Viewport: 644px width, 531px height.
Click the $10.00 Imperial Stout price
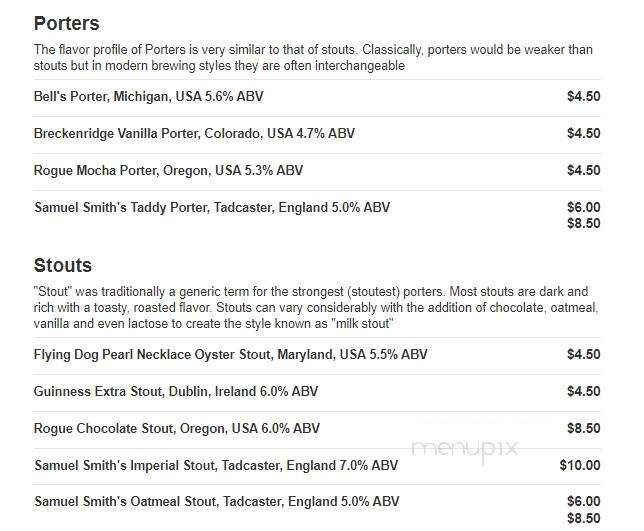click(x=580, y=465)
